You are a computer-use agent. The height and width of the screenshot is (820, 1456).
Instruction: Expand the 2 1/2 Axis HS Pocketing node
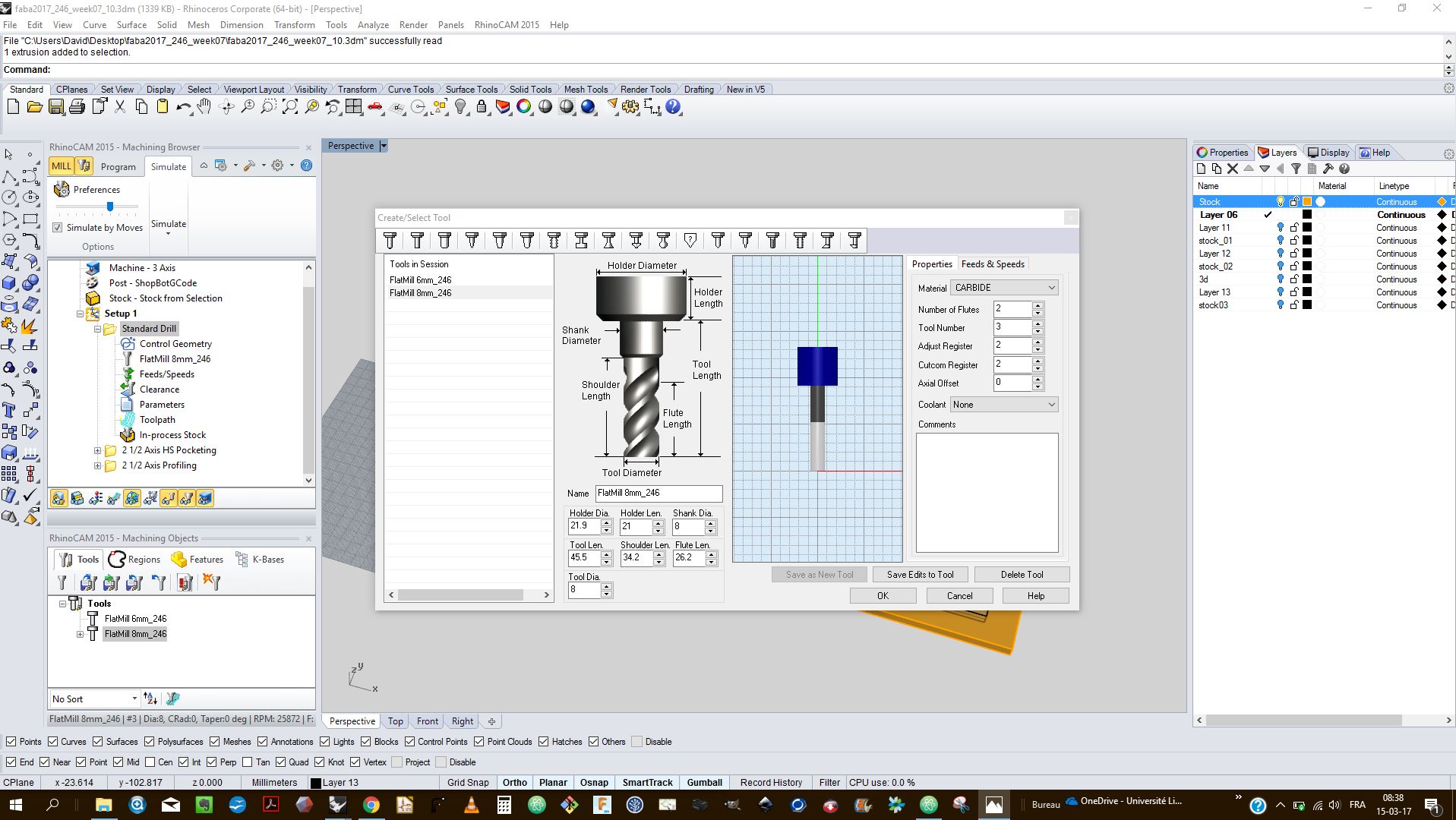tap(97, 450)
